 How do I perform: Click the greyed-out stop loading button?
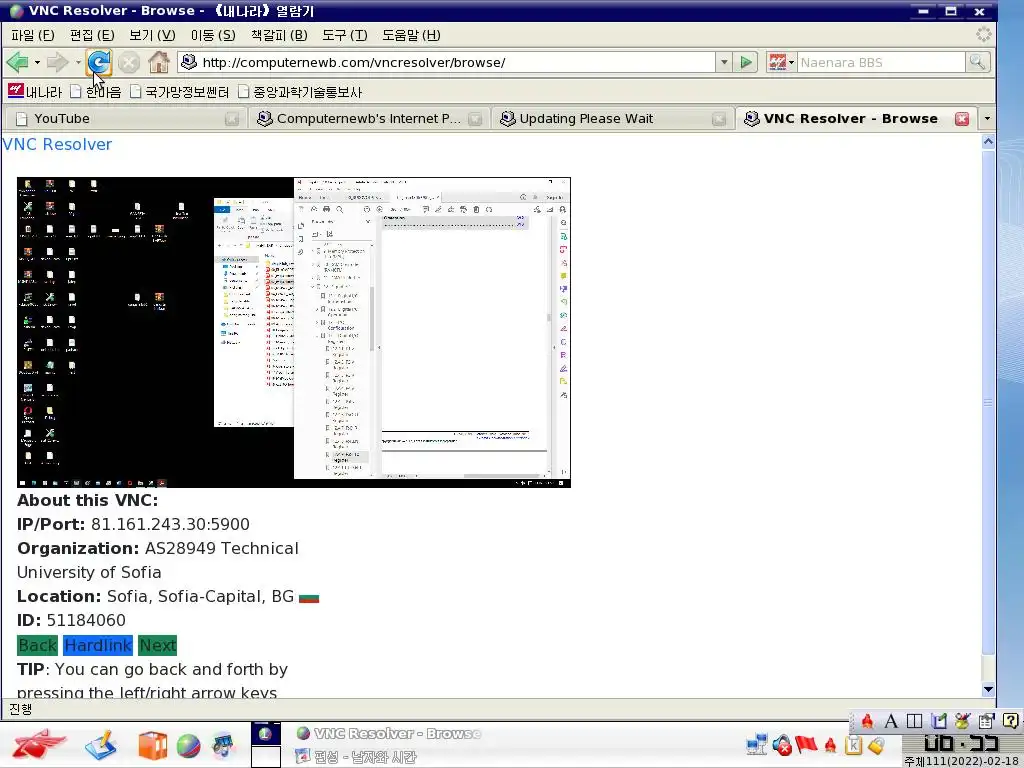(x=129, y=63)
